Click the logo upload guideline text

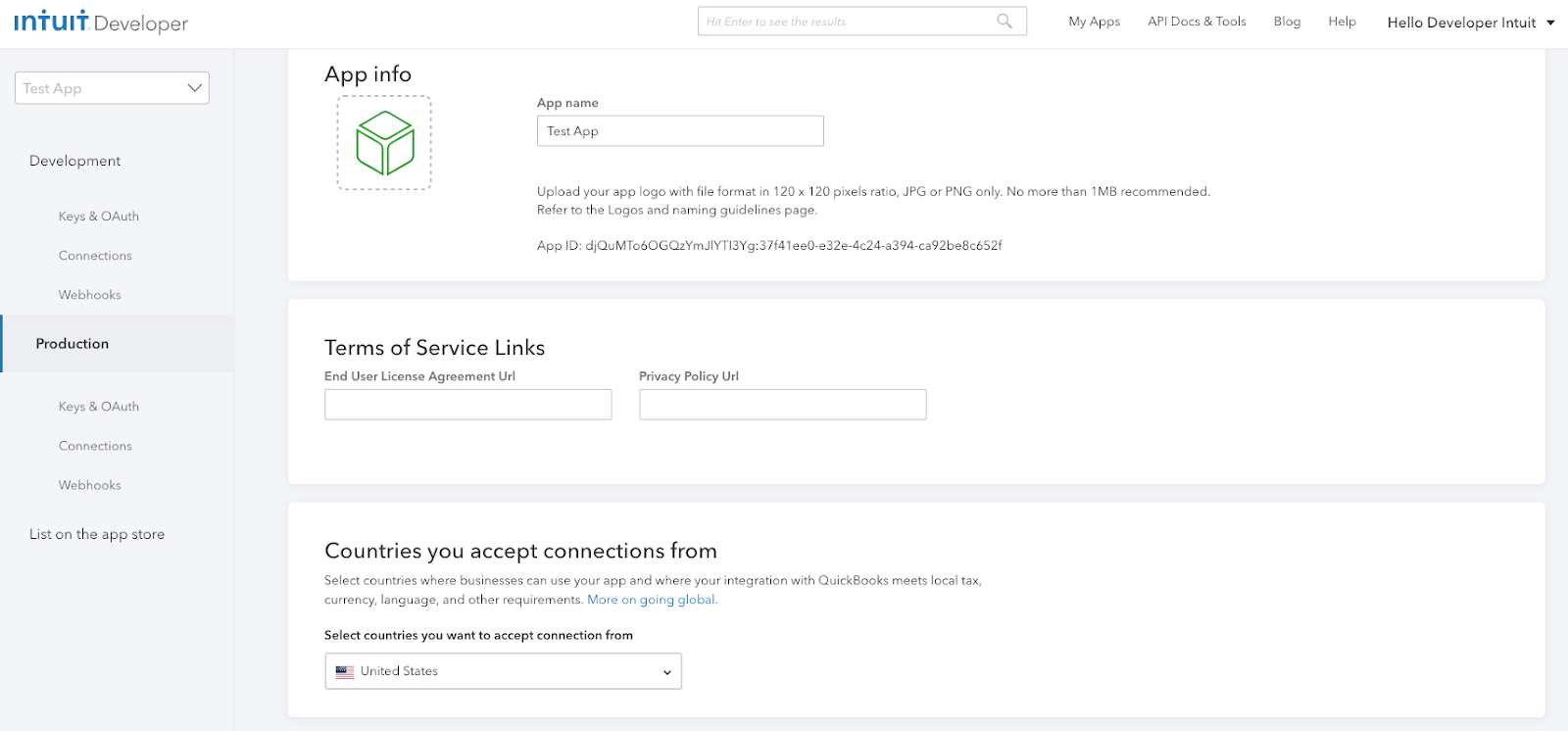(x=873, y=201)
